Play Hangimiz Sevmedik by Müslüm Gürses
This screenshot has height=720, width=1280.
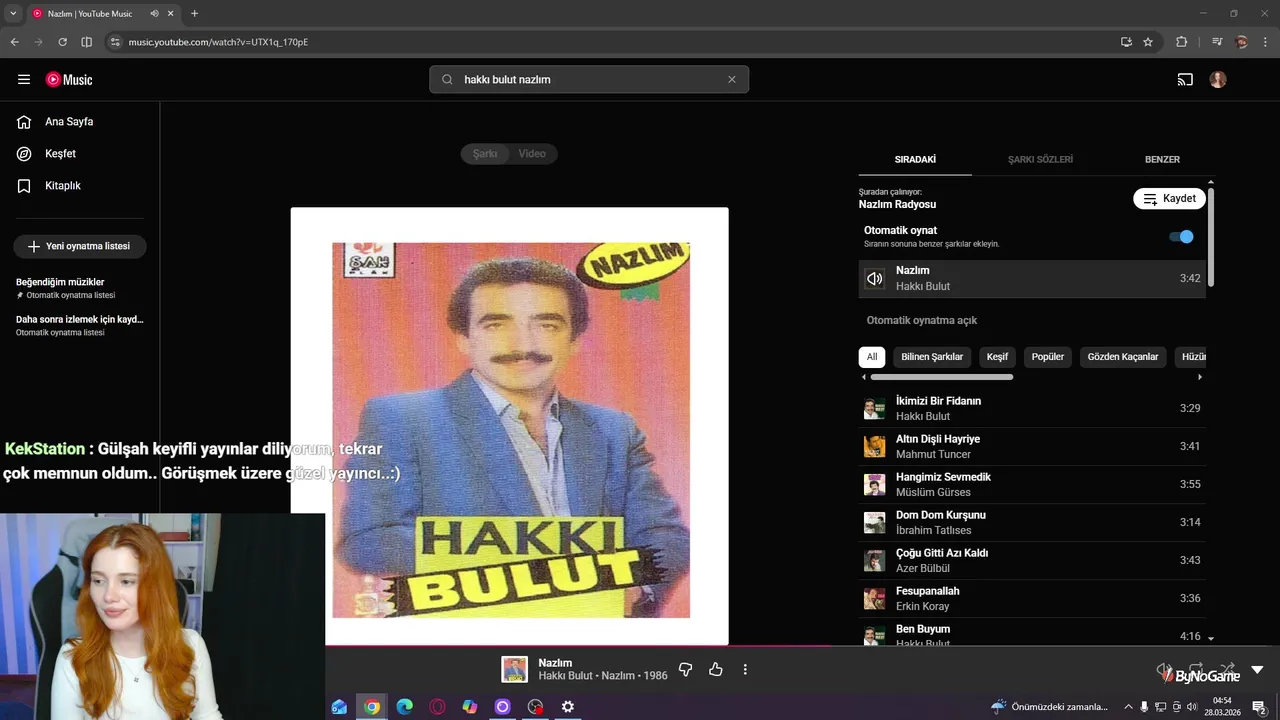[1032, 485]
